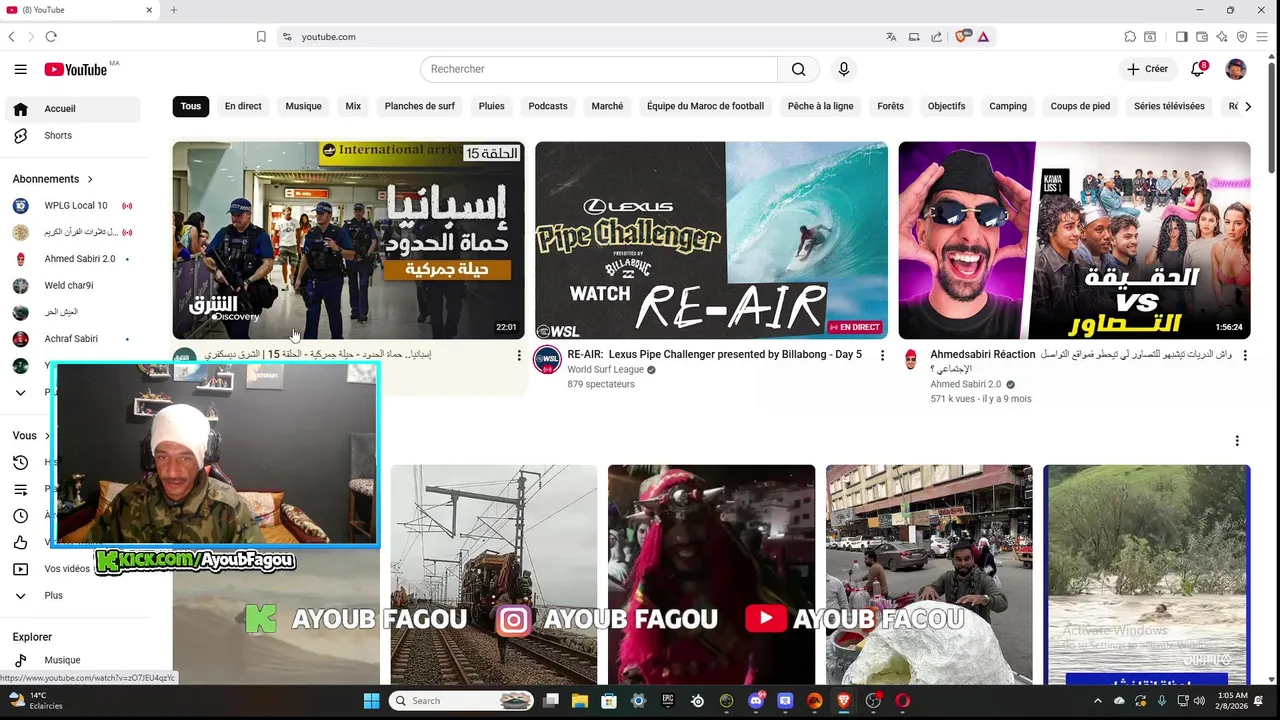Open the browser main menu
The height and width of the screenshot is (720, 1280).
(1263, 37)
